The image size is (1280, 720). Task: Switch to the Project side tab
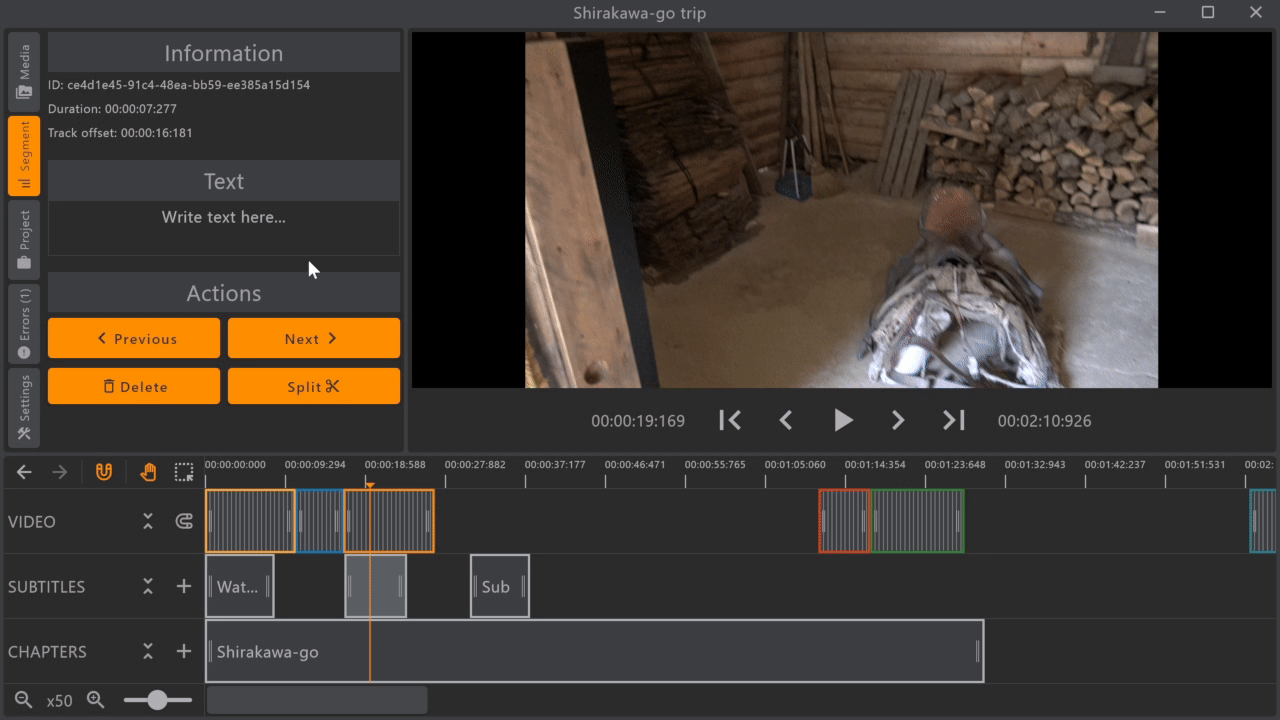(24, 239)
